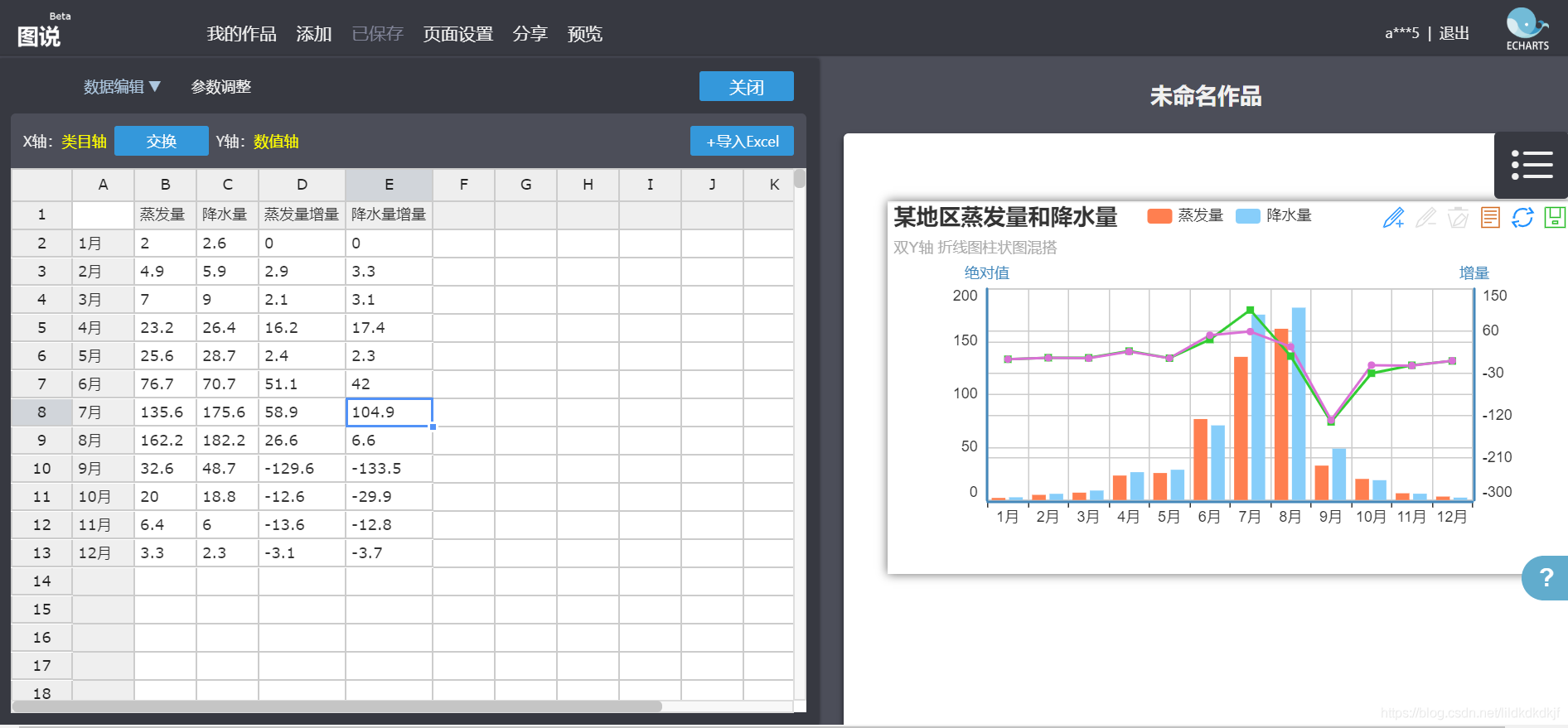Click cell with value 182.2
This screenshot has width=1568, height=728.
(227, 440)
